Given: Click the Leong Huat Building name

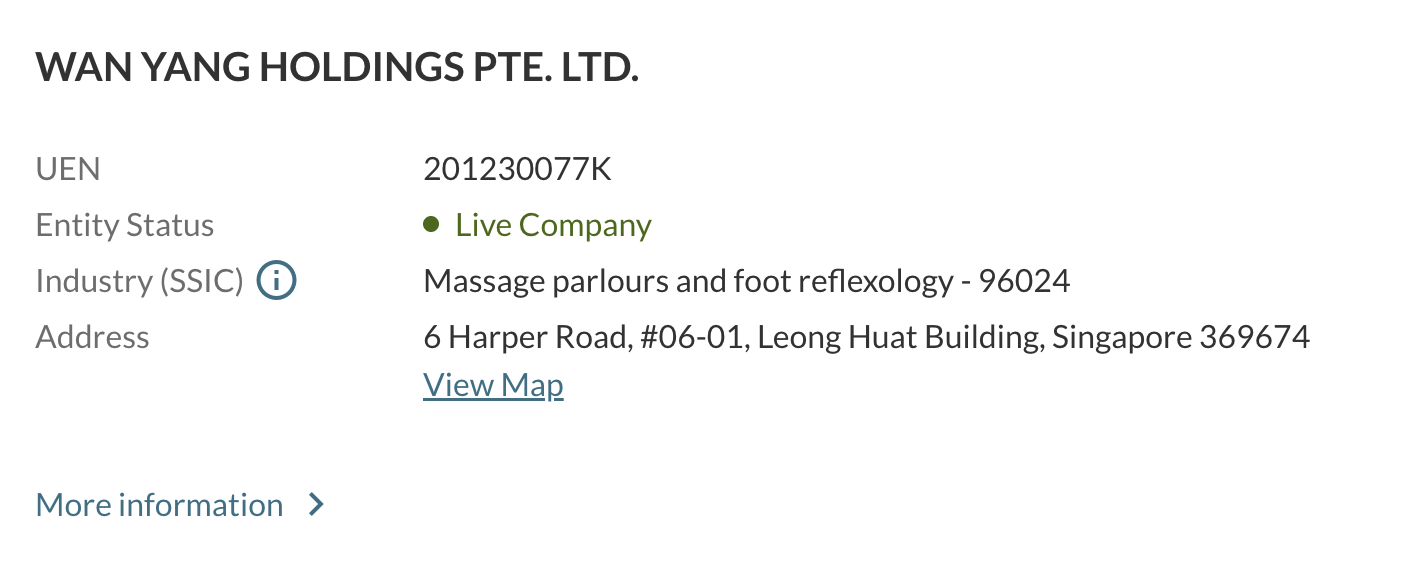Looking at the screenshot, I should coord(899,337).
